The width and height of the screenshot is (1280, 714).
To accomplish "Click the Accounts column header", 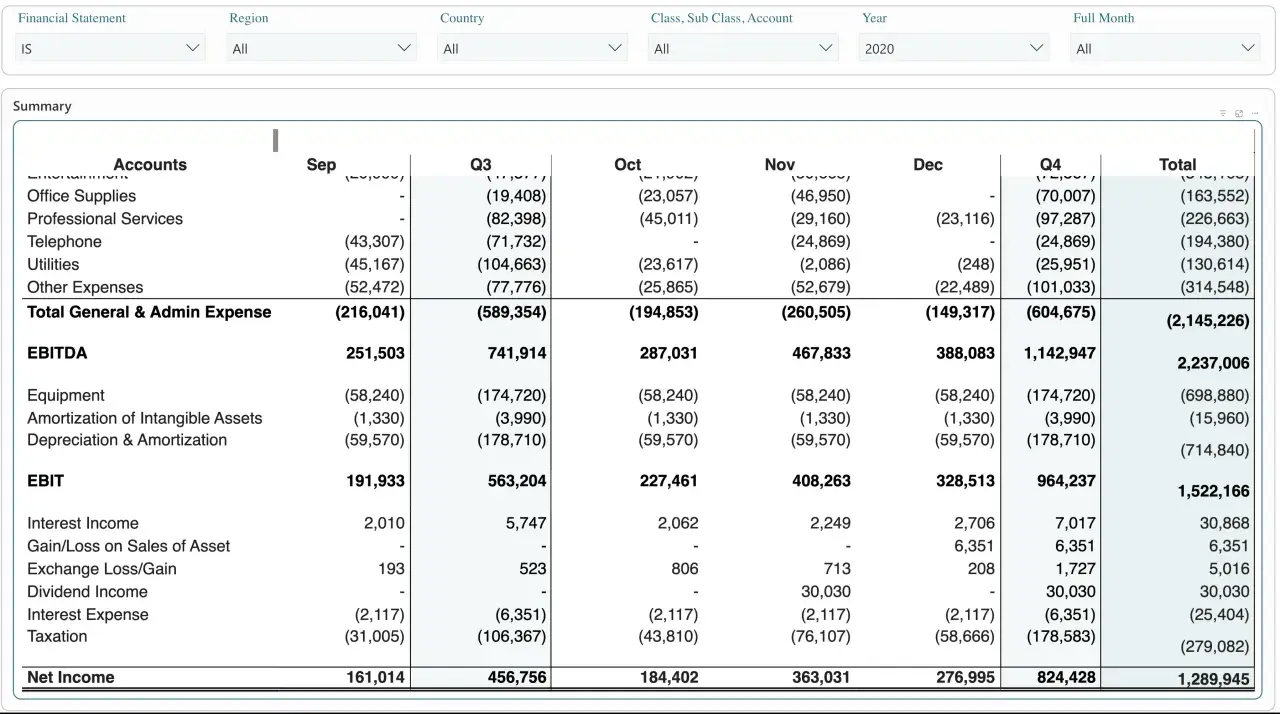I will click(x=150, y=164).
